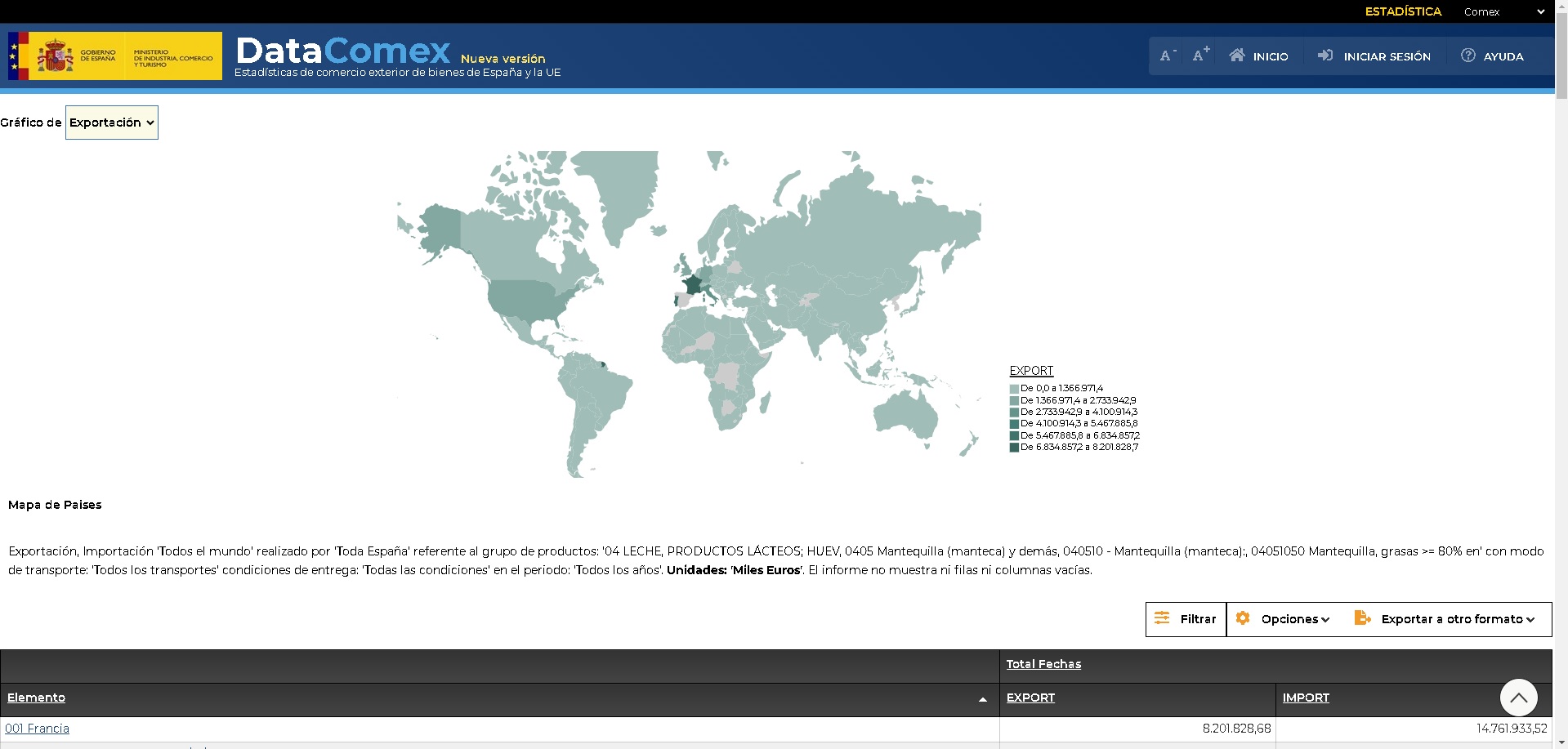
Task: Click the scroll-to-top arrow button
Action: (1520, 697)
